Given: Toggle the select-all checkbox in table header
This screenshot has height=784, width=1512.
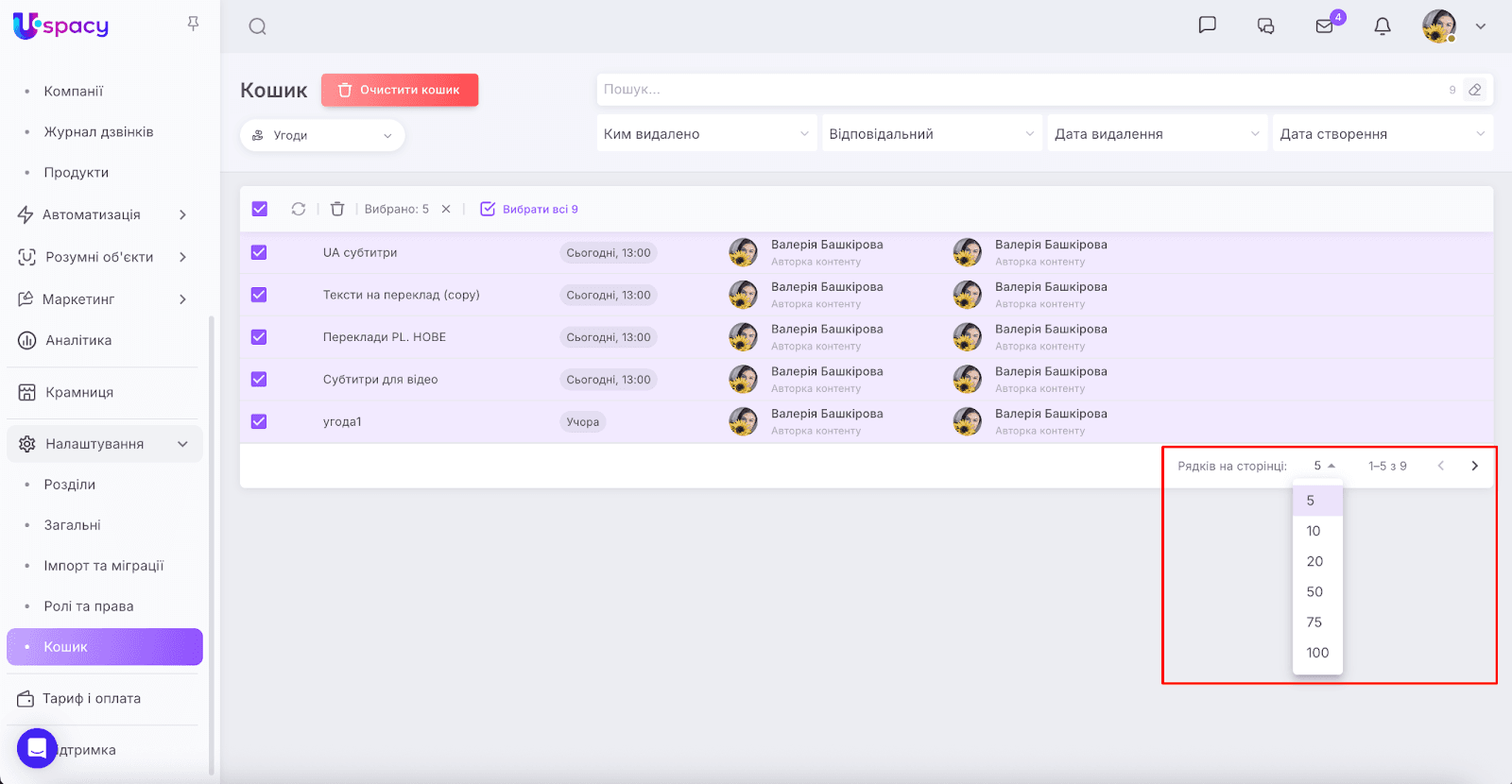Looking at the screenshot, I should (x=260, y=209).
